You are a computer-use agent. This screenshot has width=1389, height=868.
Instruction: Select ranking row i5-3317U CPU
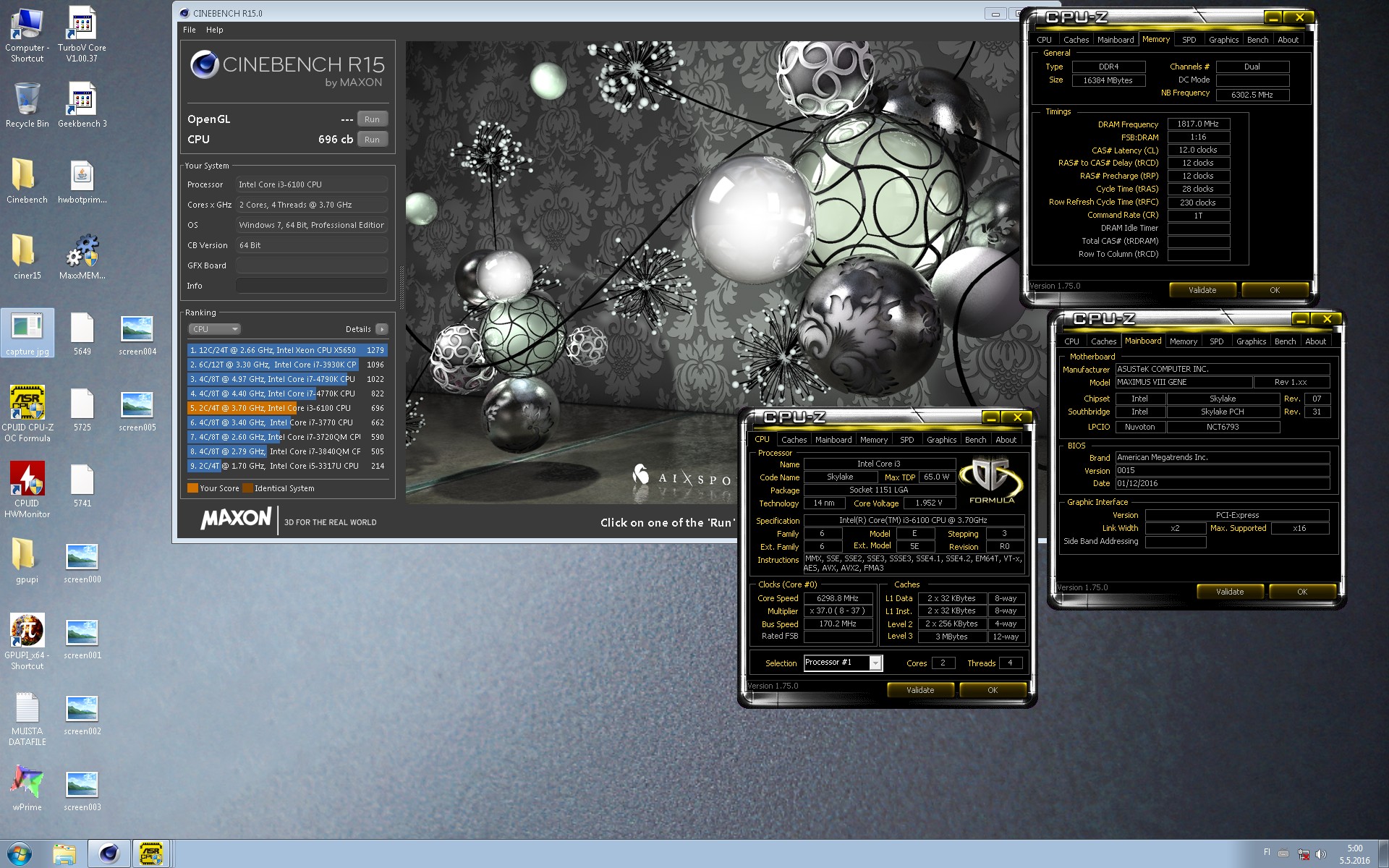(x=287, y=466)
